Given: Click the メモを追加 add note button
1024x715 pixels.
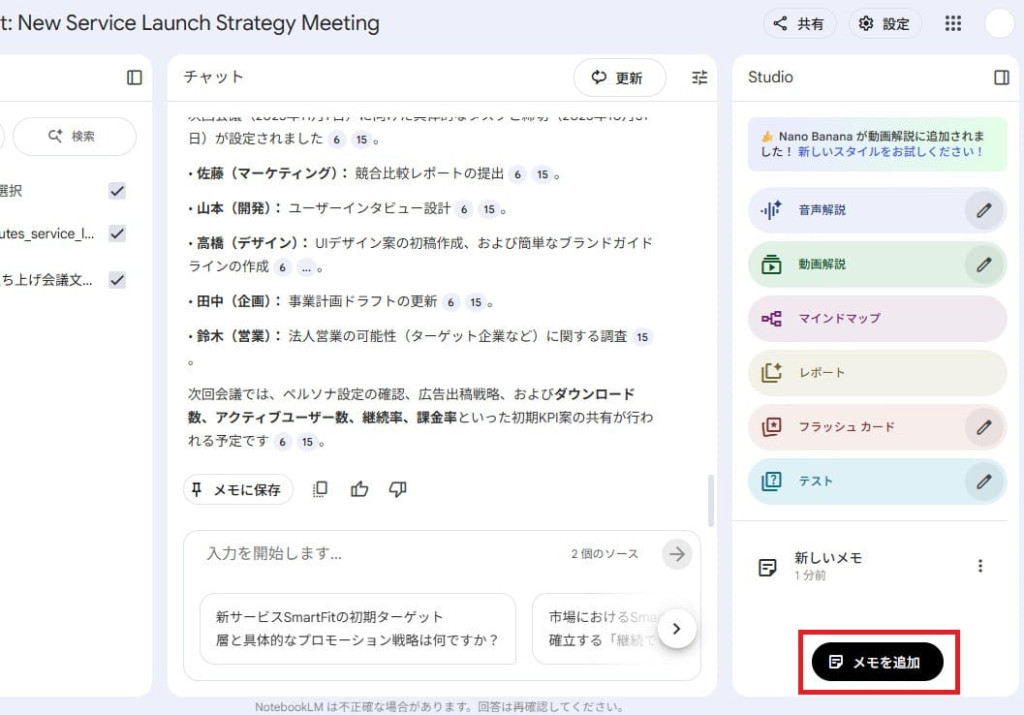Looking at the screenshot, I should (878, 661).
